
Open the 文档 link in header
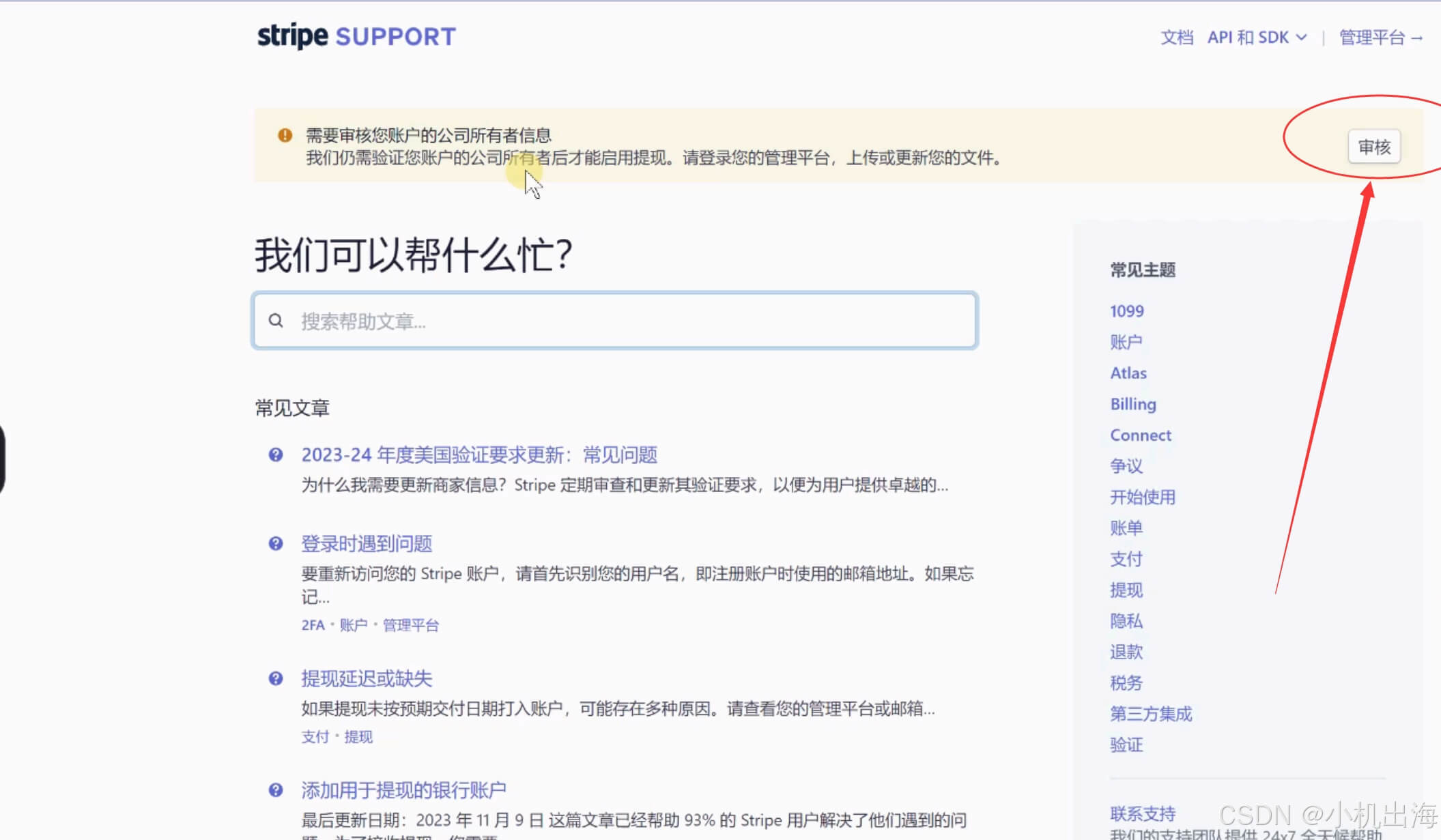pos(1177,38)
